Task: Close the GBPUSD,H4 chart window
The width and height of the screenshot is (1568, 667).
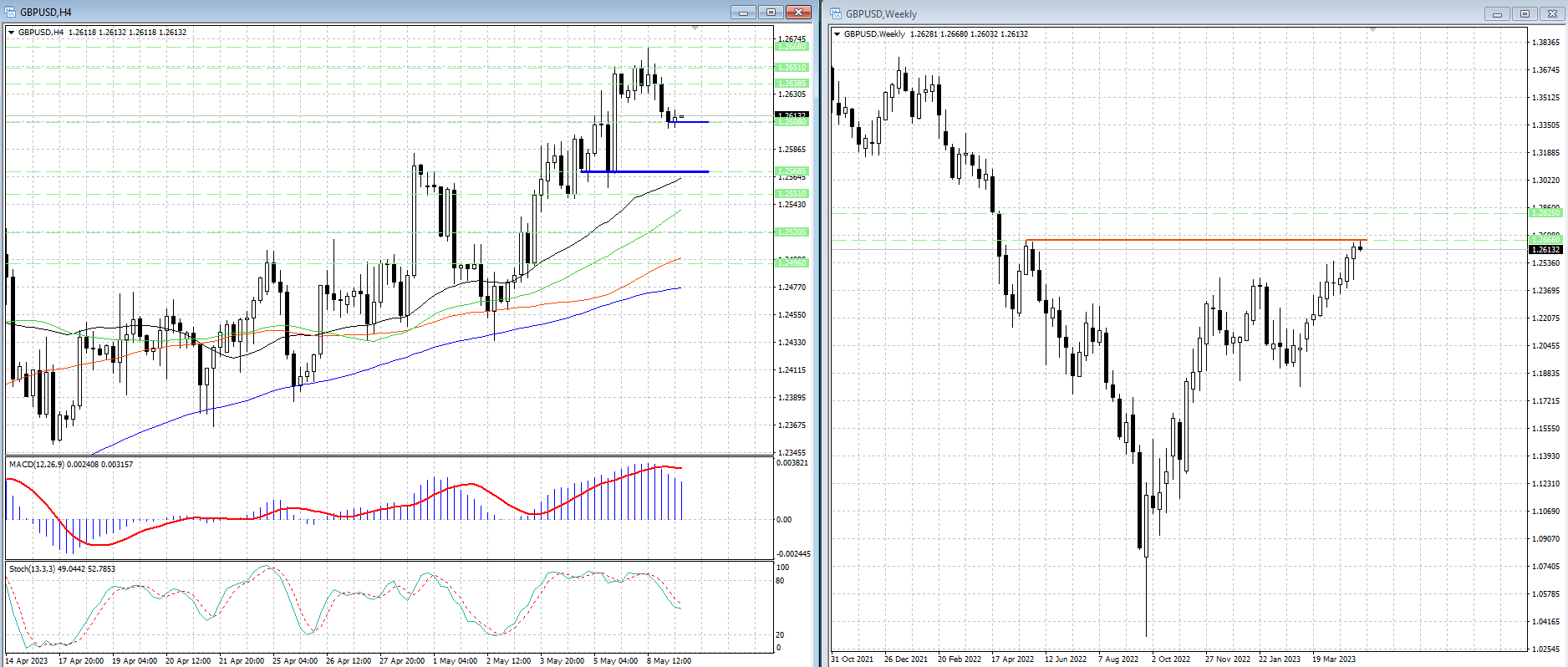Action: coord(798,12)
